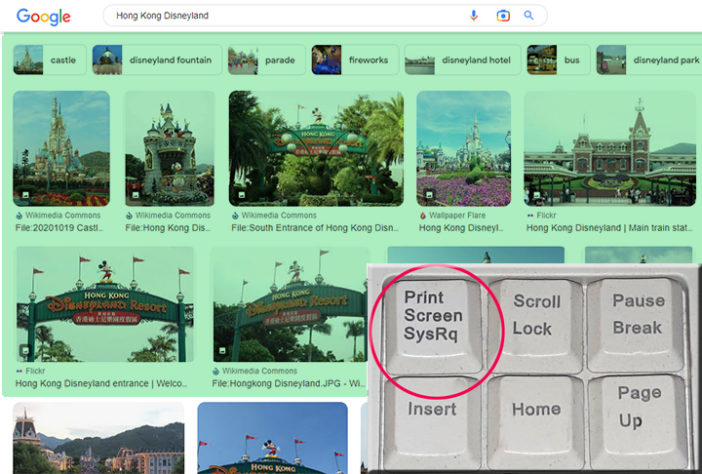Click the fountain chip's thumbnail picture

pos(107,60)
